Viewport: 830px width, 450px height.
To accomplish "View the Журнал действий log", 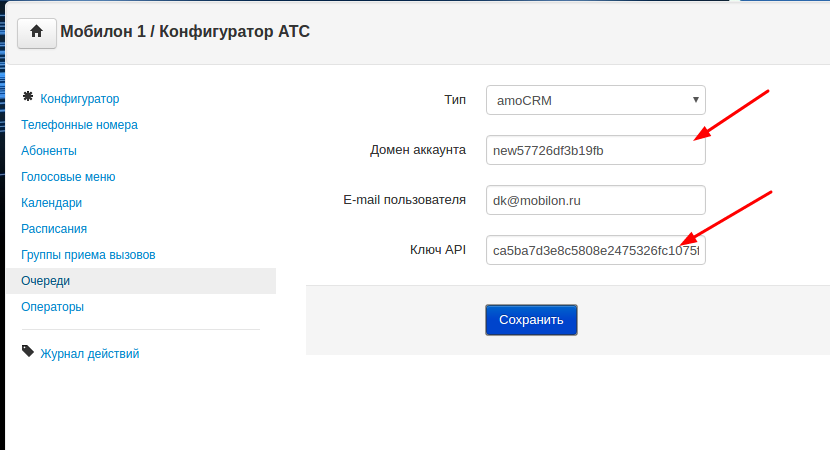I will (x=90, y=354).
